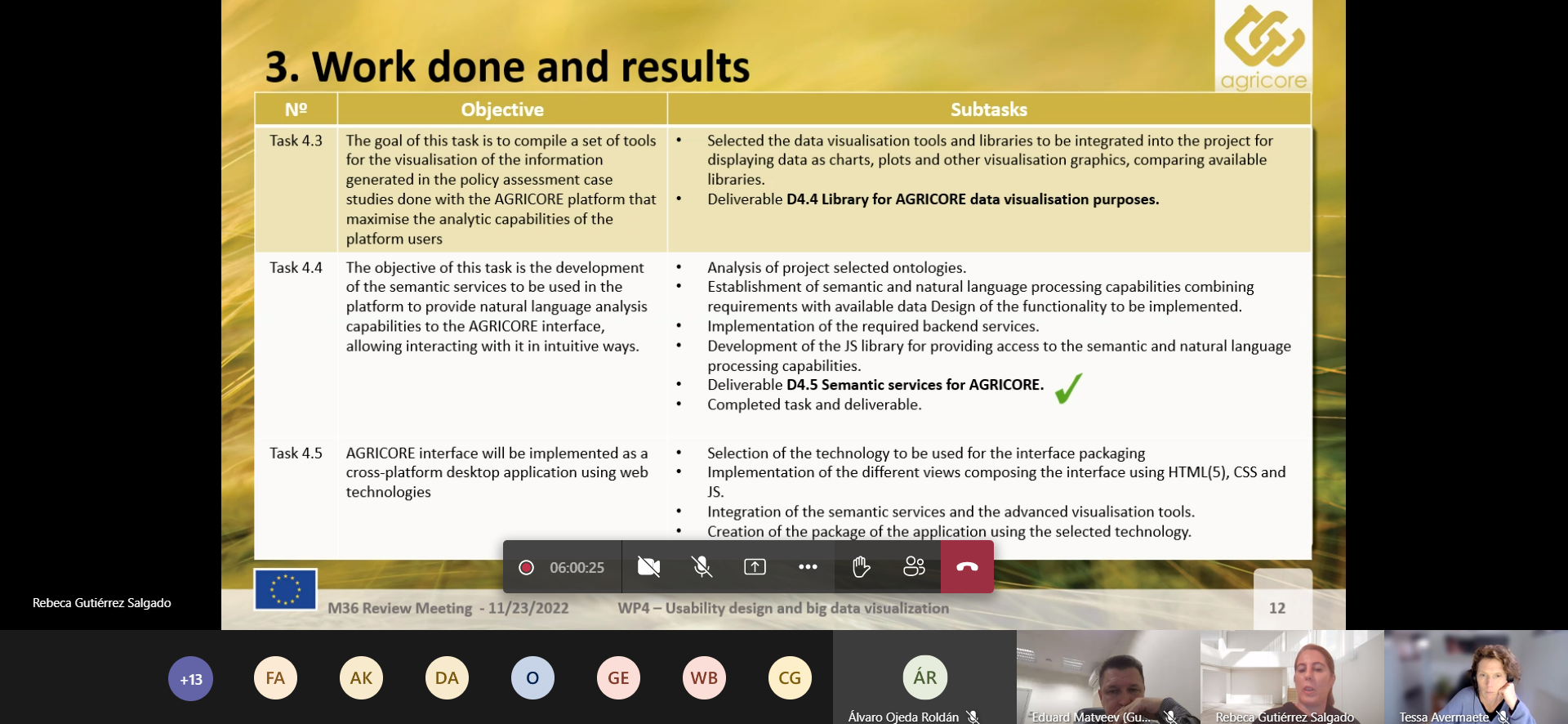Click the Objective column header
The width and height of the screenshot is (1568, 724).
coord(502,109)
